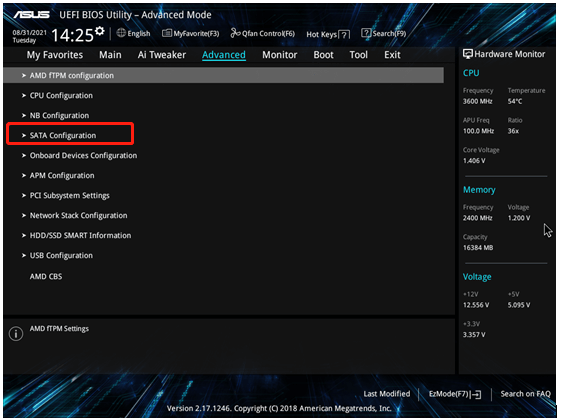Click the info icon beside AMD fTPM Settings
Image resolution: width=561 pixels, height=420 pixels.
click(x=16, y=334)
